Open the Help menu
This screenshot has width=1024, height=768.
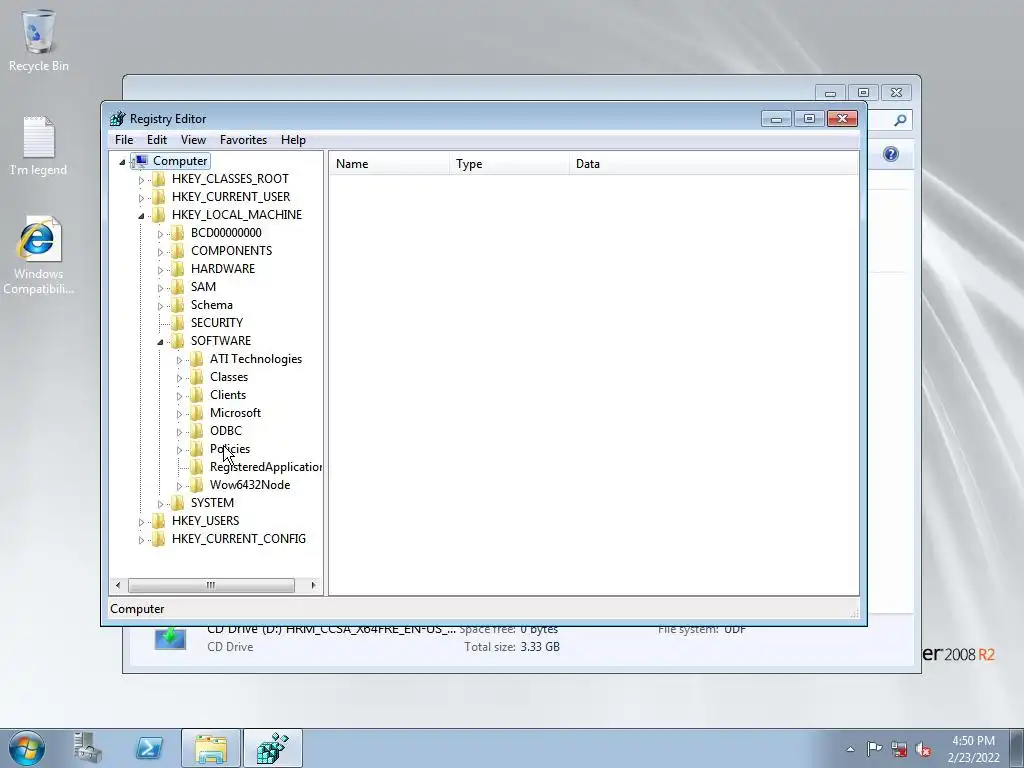click(x=293, y=140)
